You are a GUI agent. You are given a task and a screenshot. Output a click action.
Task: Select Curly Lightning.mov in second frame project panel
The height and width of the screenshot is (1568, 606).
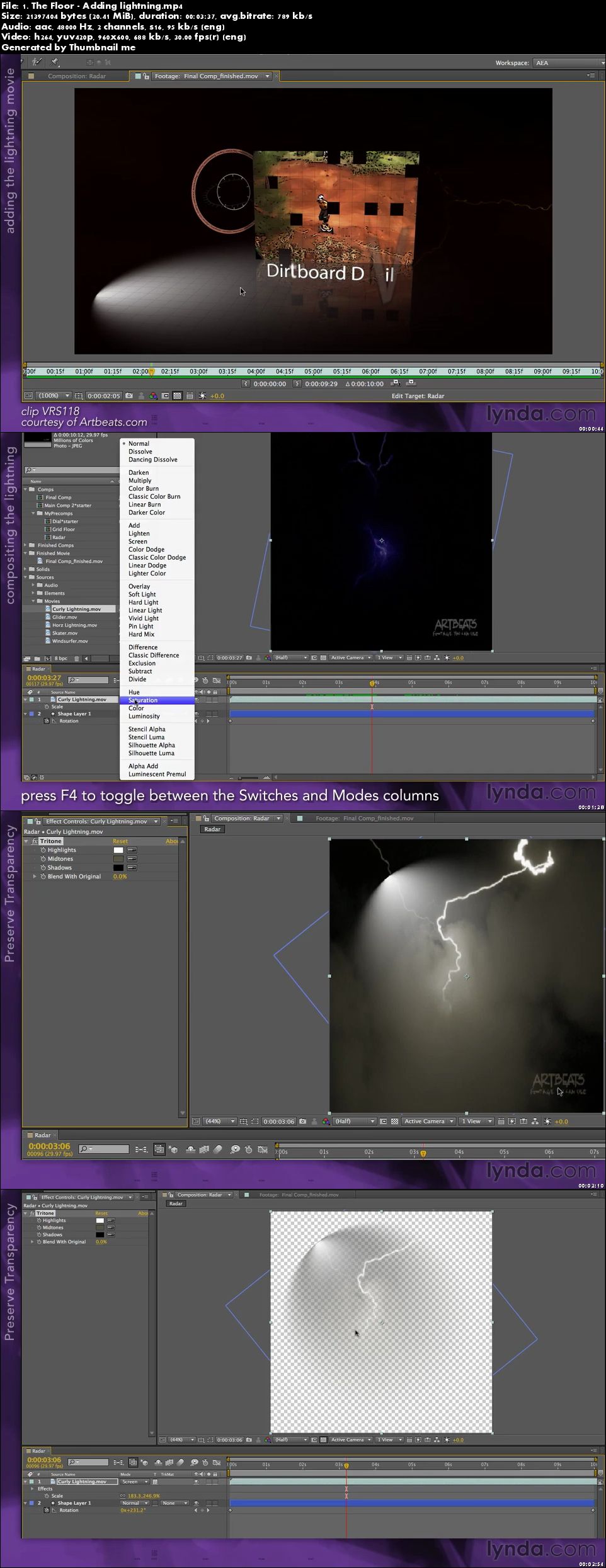point(76,609)
